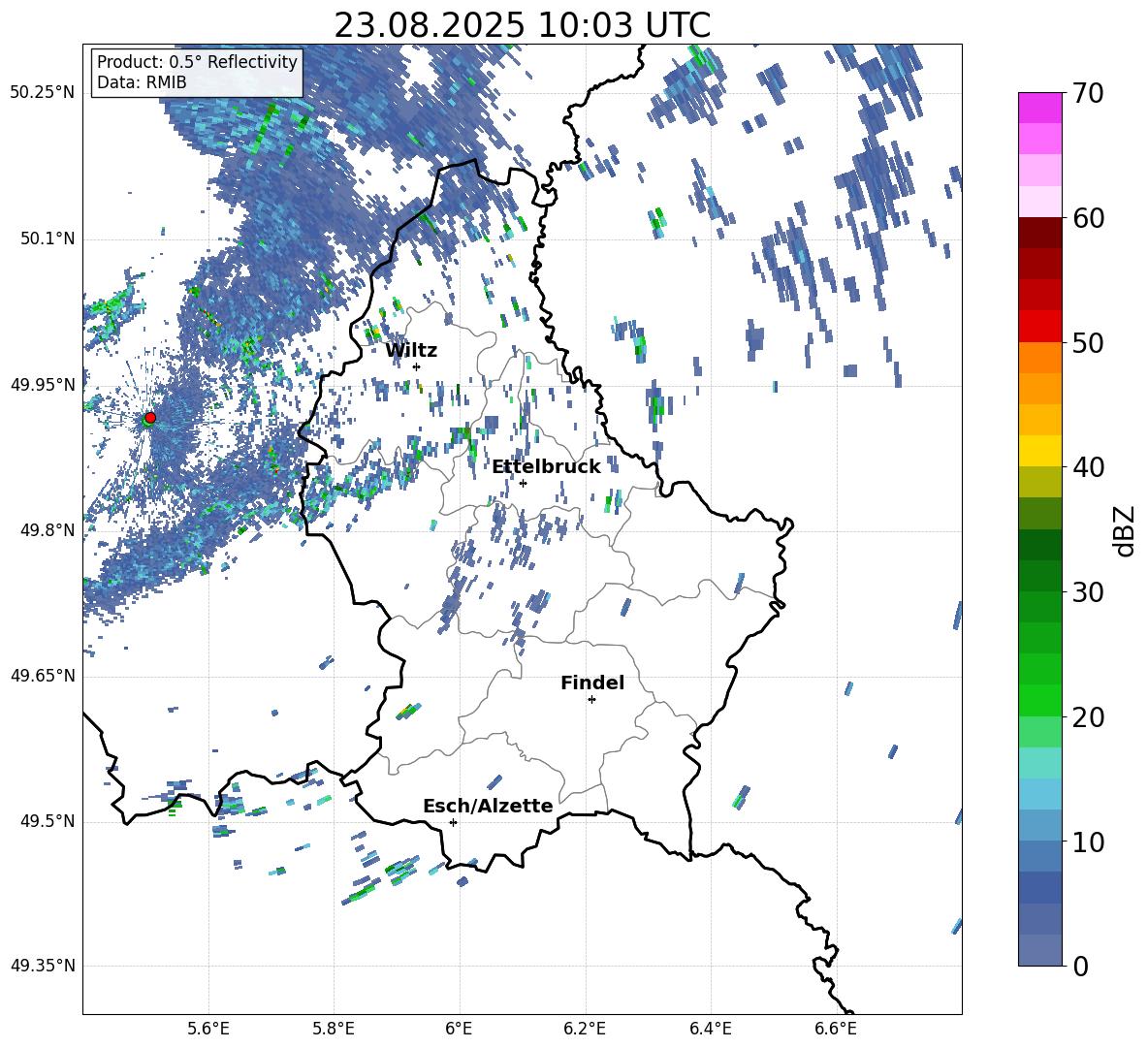
Task: Click the 50 colorbar tick label
Action: pyautogui.click(x=1088, y=342)
